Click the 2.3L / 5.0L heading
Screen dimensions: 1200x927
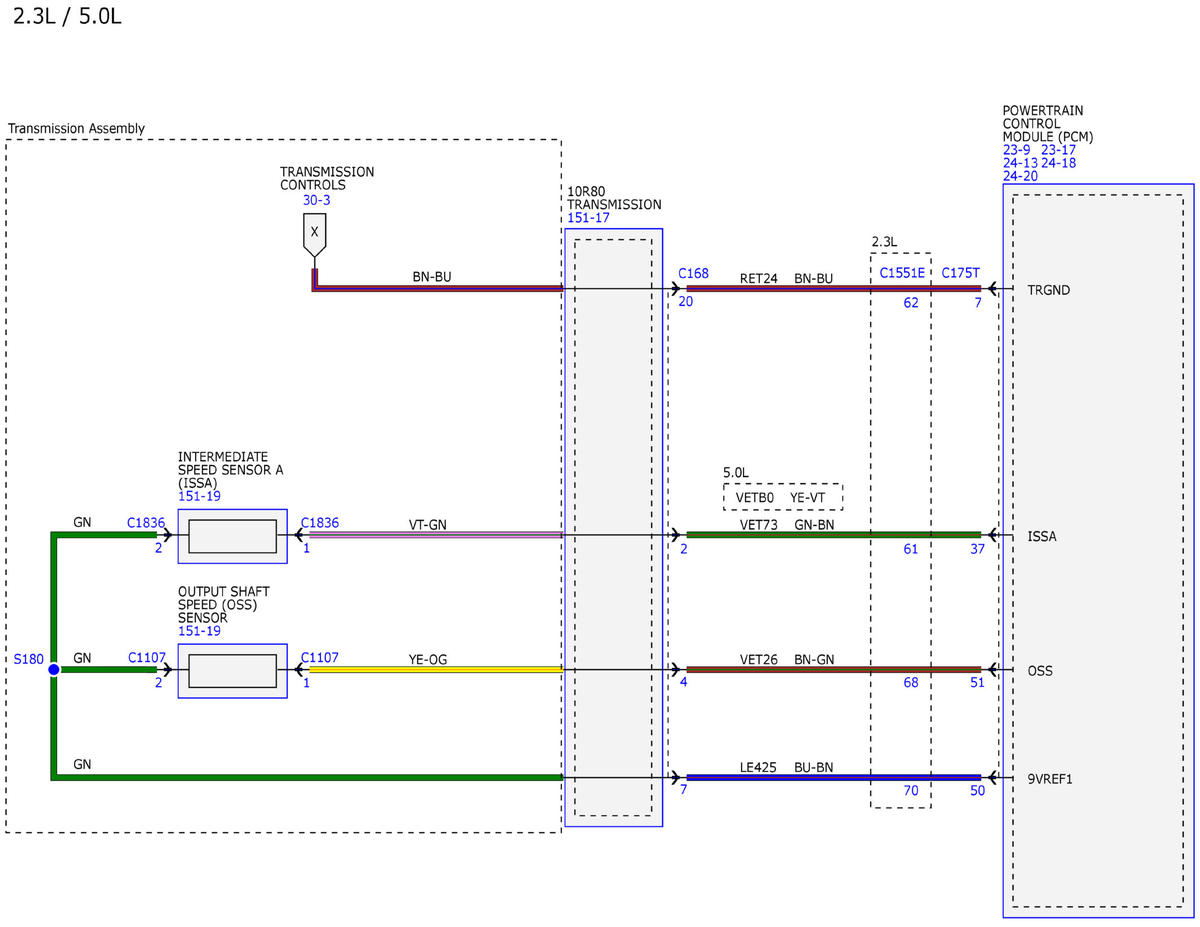(68, 18)
